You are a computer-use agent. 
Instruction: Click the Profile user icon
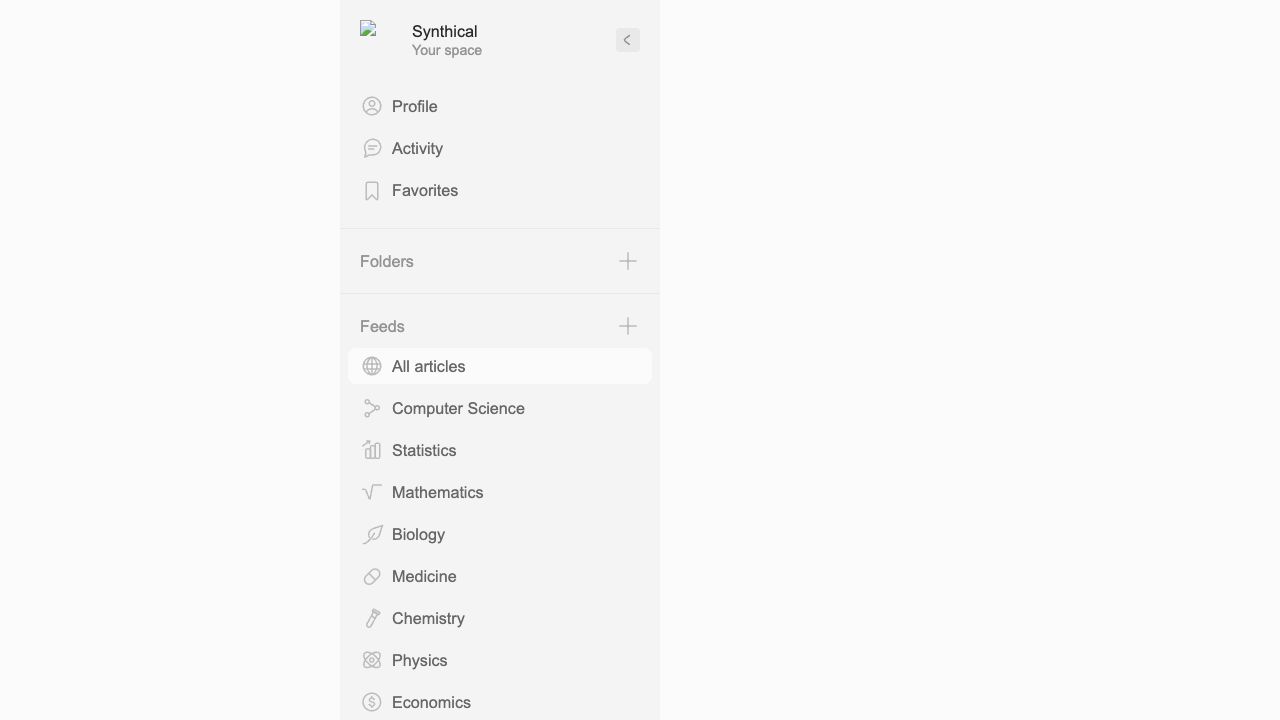[x=372, y=106]
